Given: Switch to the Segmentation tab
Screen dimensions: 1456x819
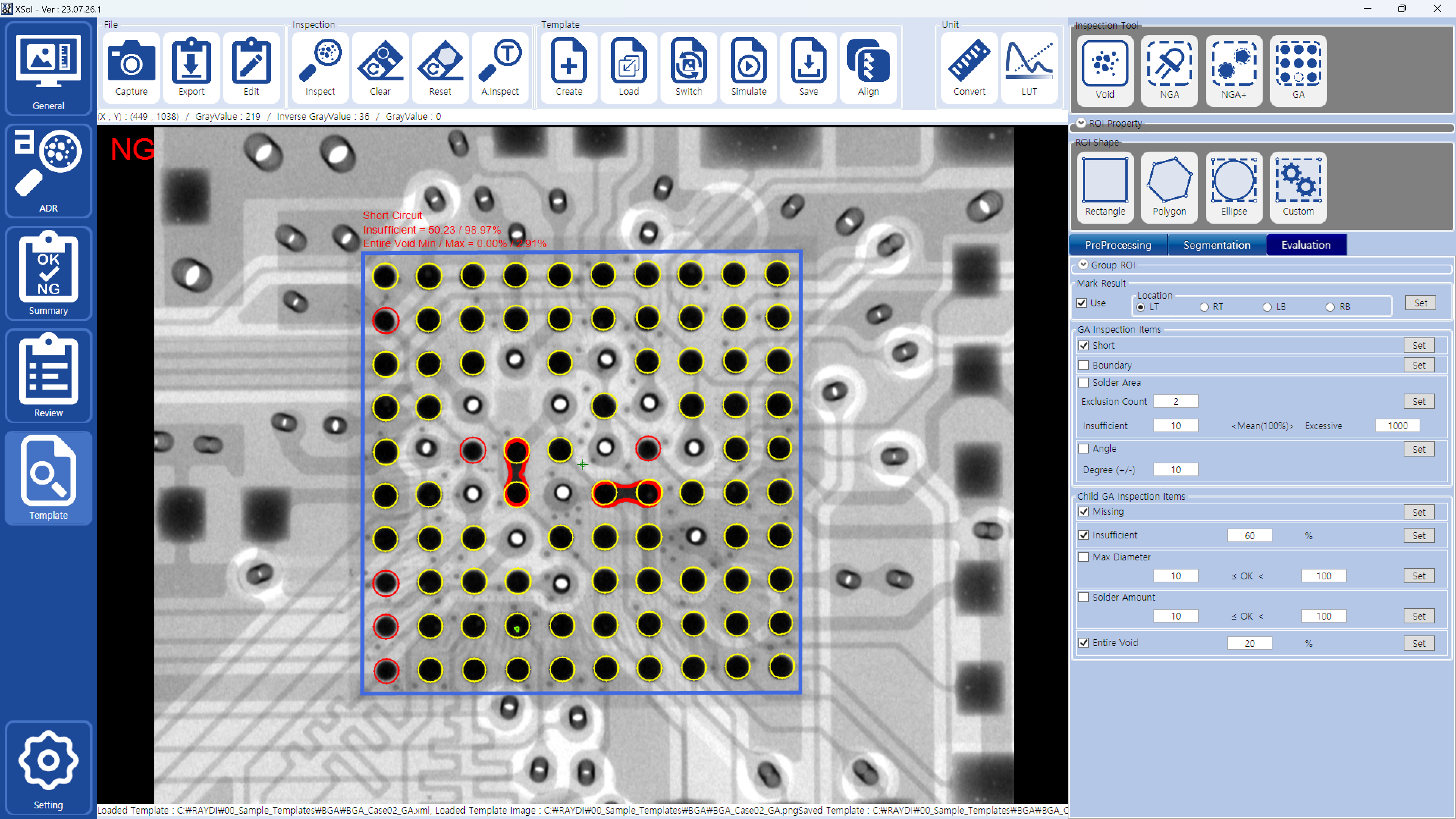Looking at the screenshot, I should (x=1216, y=245).
